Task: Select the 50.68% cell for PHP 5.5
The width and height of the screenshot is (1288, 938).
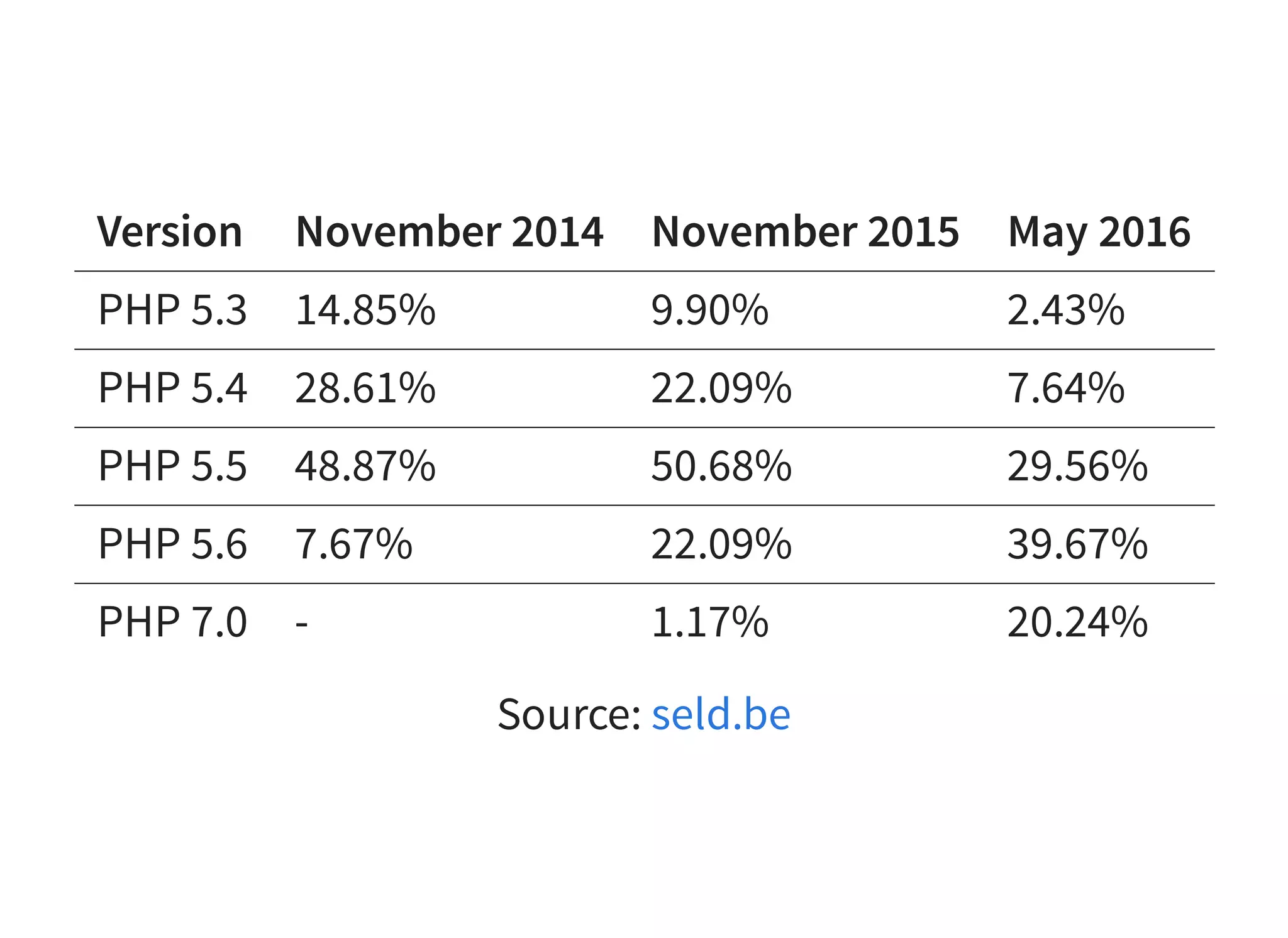Action: pos(721,466)
